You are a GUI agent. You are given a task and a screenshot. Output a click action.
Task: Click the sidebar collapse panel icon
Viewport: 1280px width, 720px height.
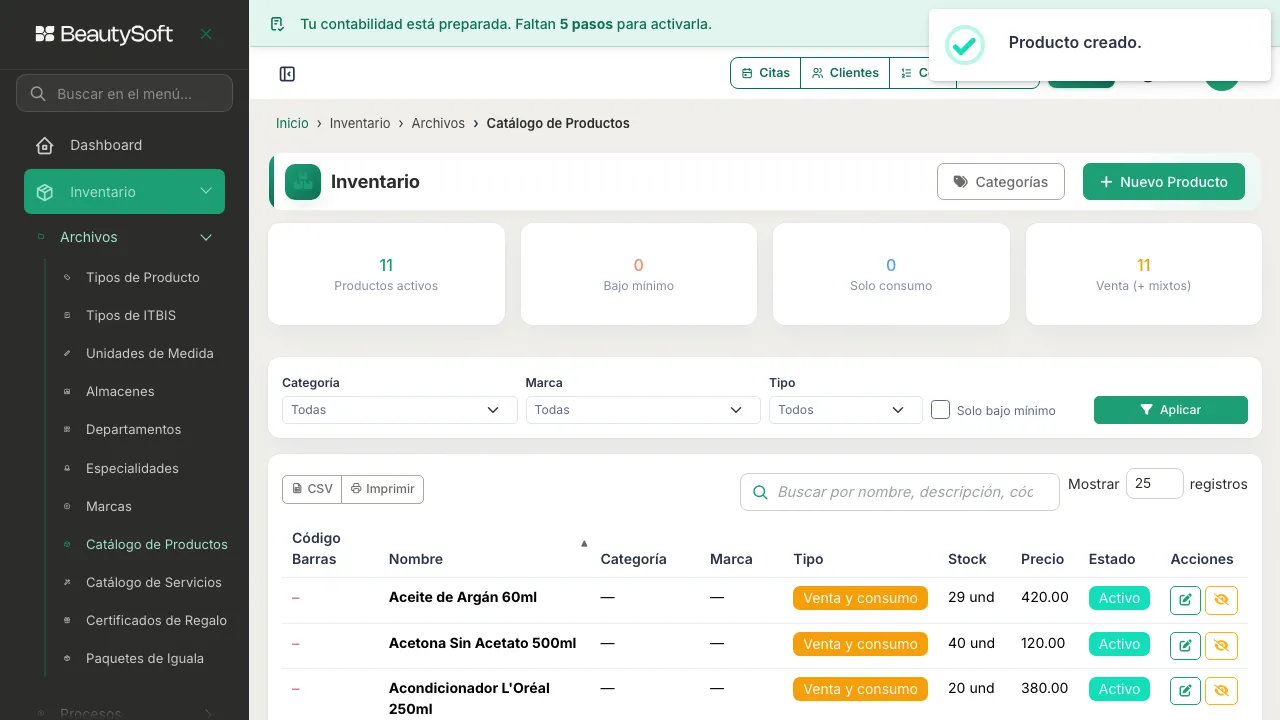(287, 74)
